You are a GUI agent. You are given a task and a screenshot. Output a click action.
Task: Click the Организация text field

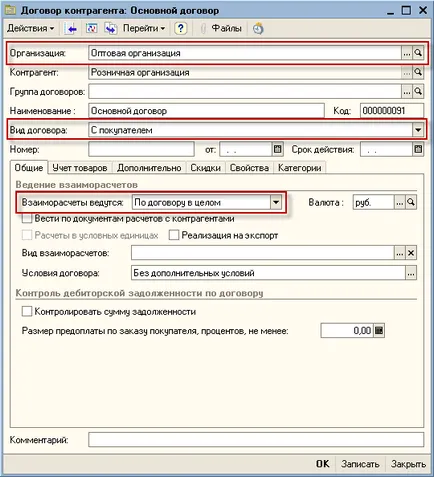245,53
